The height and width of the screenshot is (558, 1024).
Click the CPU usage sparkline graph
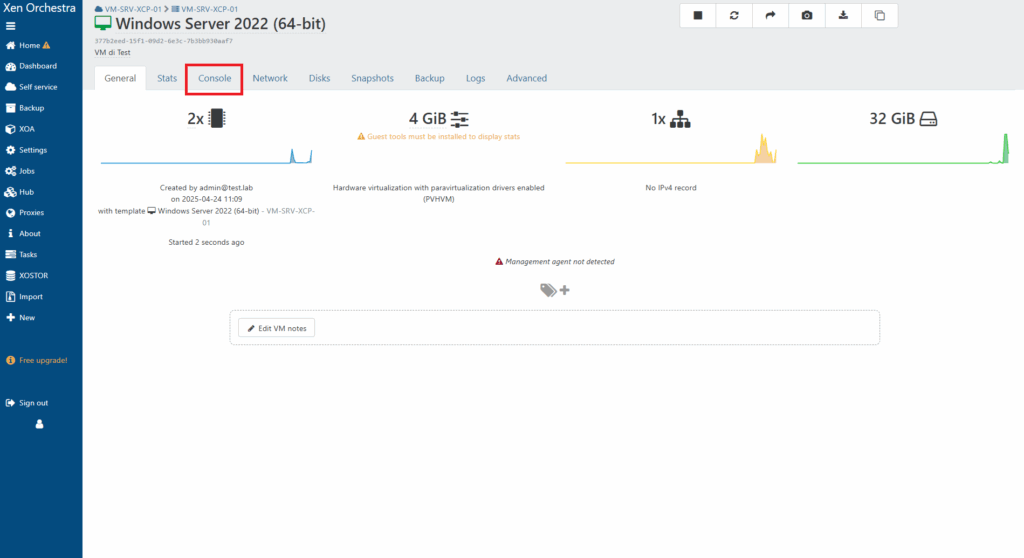206,156
